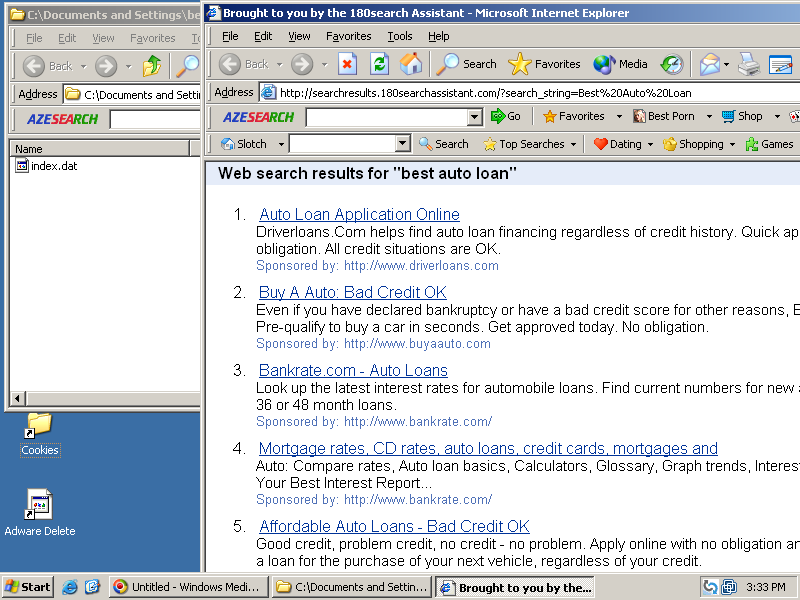Expand the Best Porn dropdown arrow
Screen dimensions: 800x600
pos(709,117)
